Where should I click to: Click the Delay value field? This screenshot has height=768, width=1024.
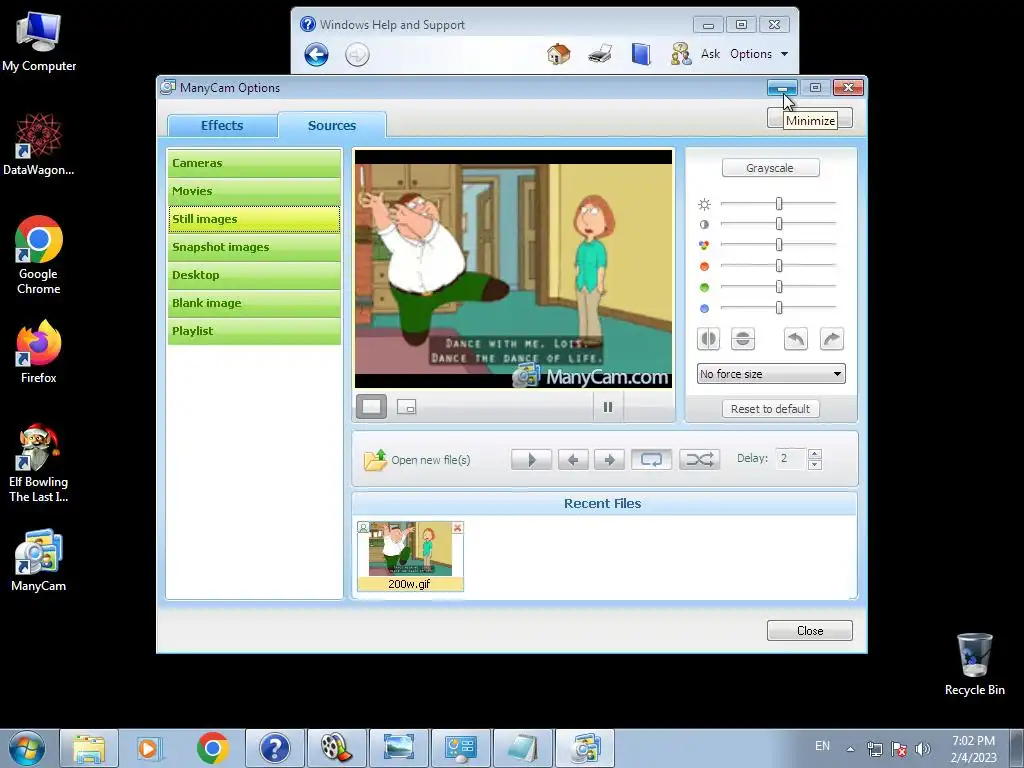[790, 458]
